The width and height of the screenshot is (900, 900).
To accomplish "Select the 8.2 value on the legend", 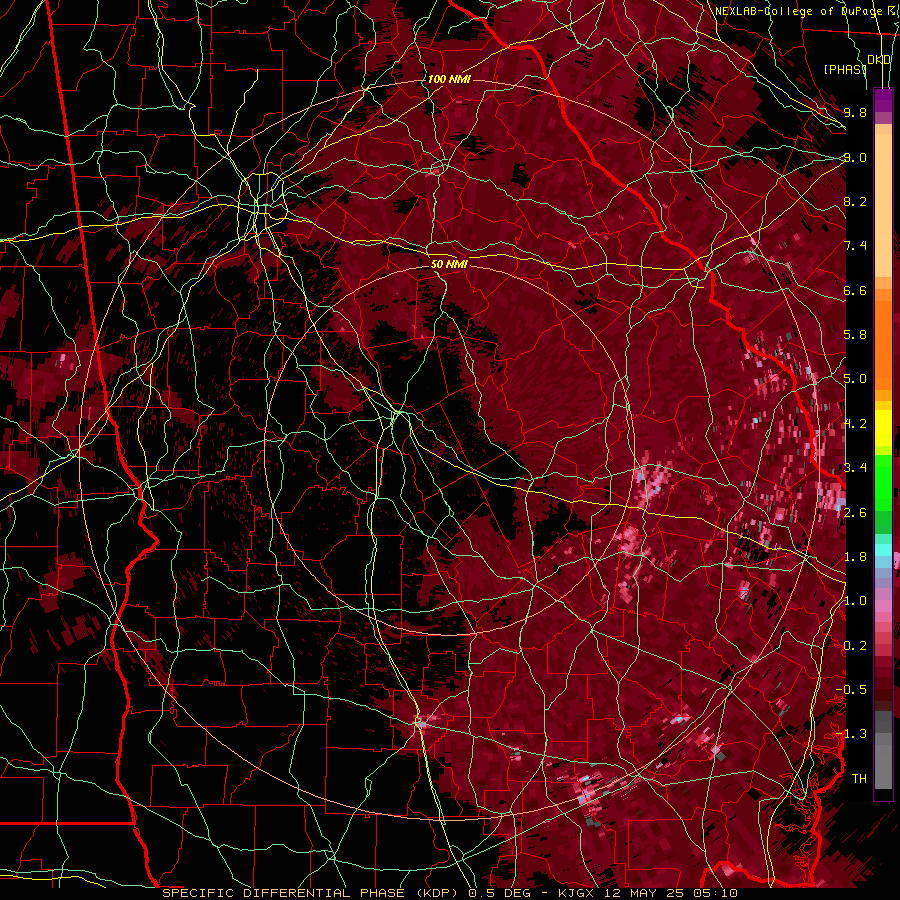I will (x=855, y=201).
